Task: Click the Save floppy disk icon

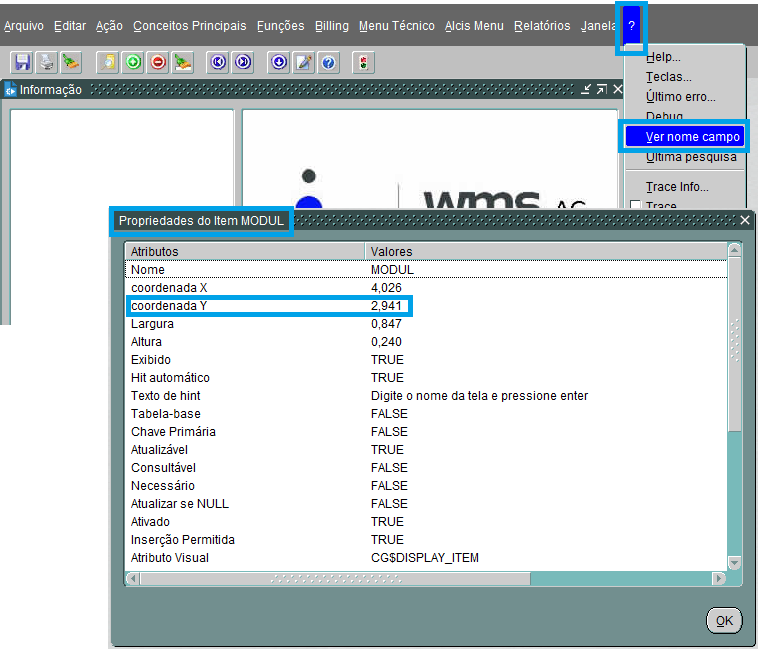Action: coord(22,62)
